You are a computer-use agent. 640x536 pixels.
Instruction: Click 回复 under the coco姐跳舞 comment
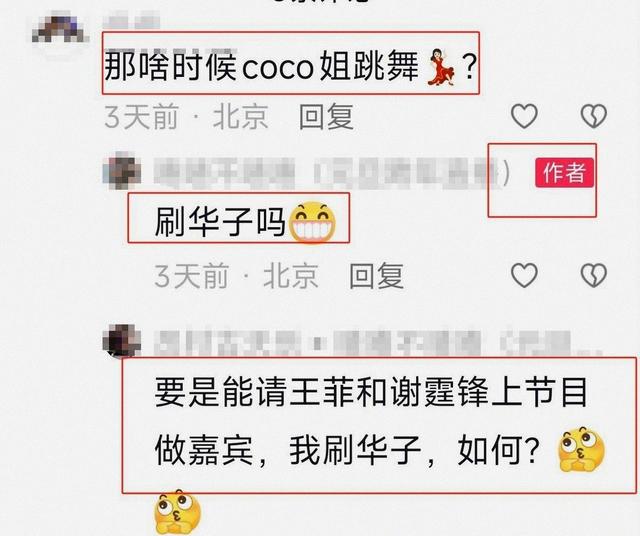pyautogui.click(x=326, y=117)
